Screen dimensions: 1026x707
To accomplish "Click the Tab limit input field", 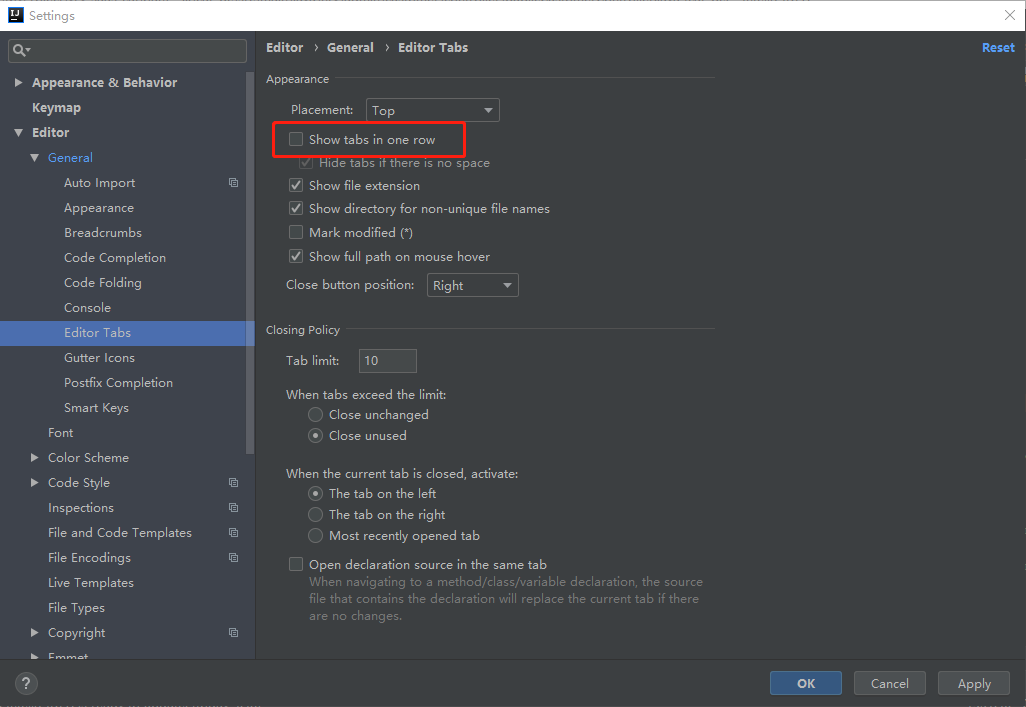I will tap(387, 361).
